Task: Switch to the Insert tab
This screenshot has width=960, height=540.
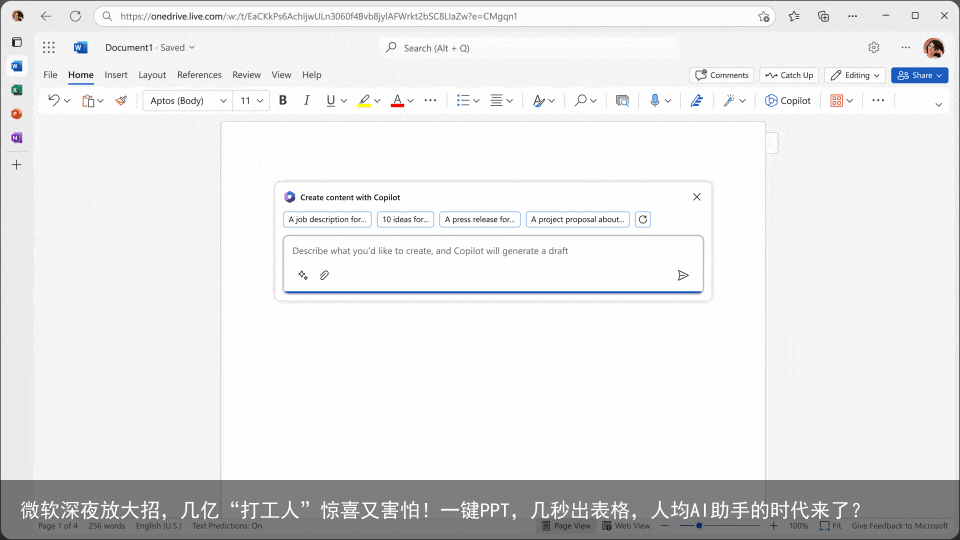Action: pyautogui.click(x=116, y=75)
